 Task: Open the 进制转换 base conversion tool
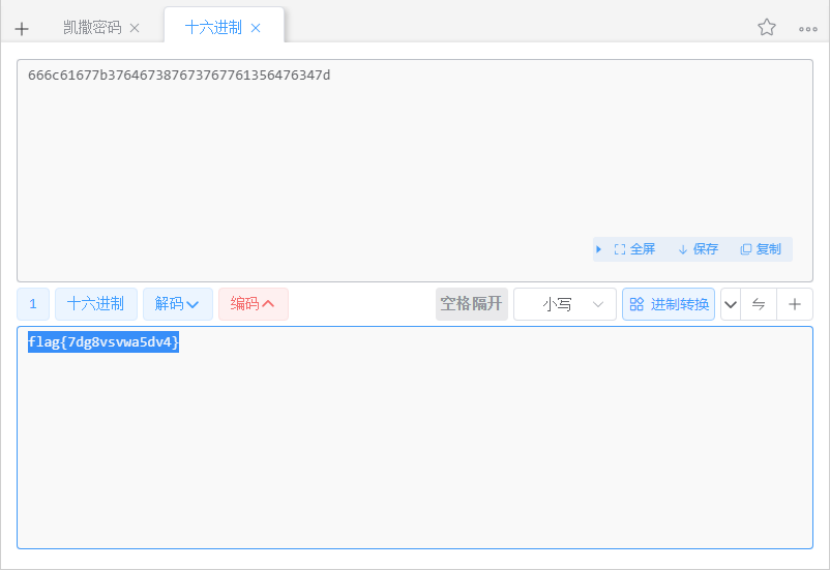coord(668,304)
